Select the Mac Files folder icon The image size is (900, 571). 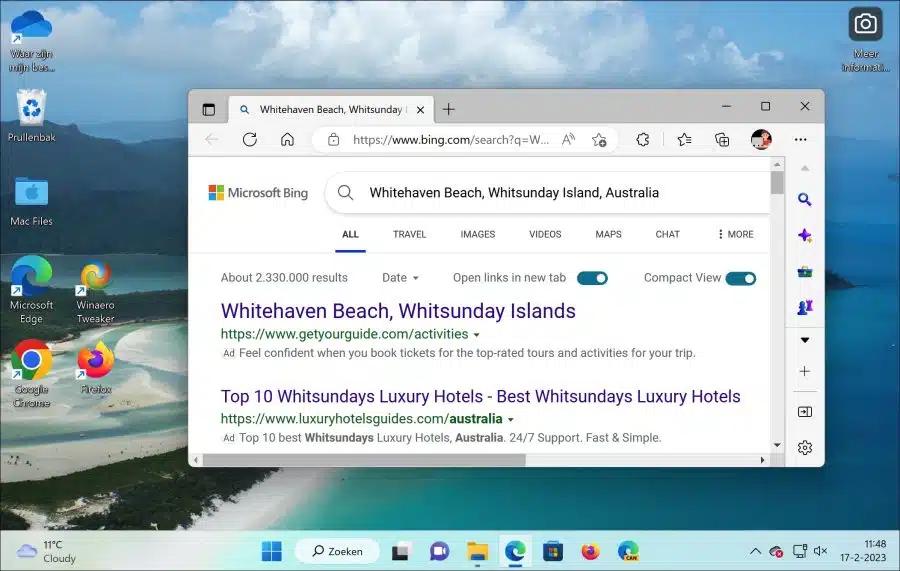pyautogui.click(x=32, y=201)
